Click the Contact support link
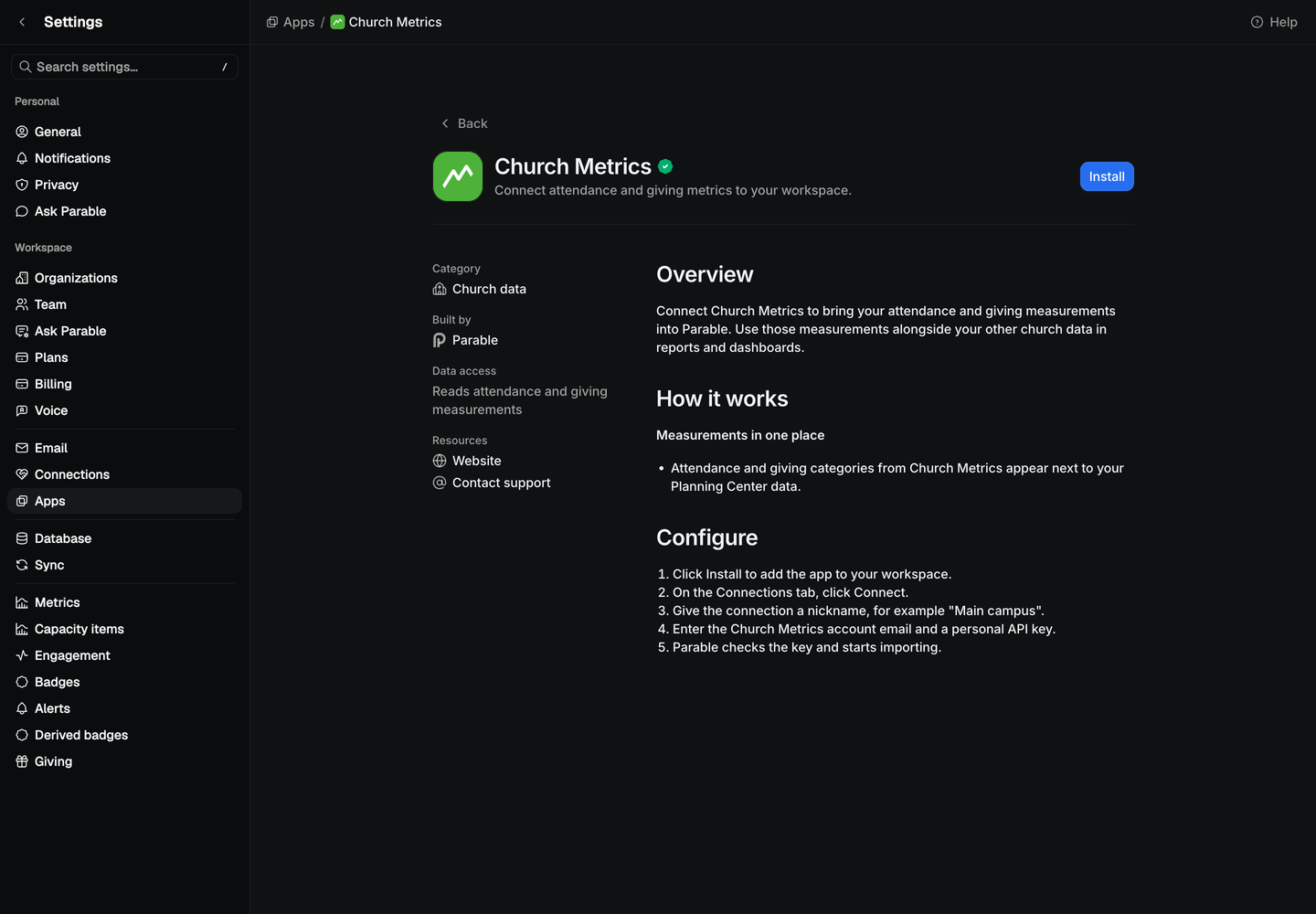Image resolution: width=1316 pixels, height=914 pixels. coord(492,483)
